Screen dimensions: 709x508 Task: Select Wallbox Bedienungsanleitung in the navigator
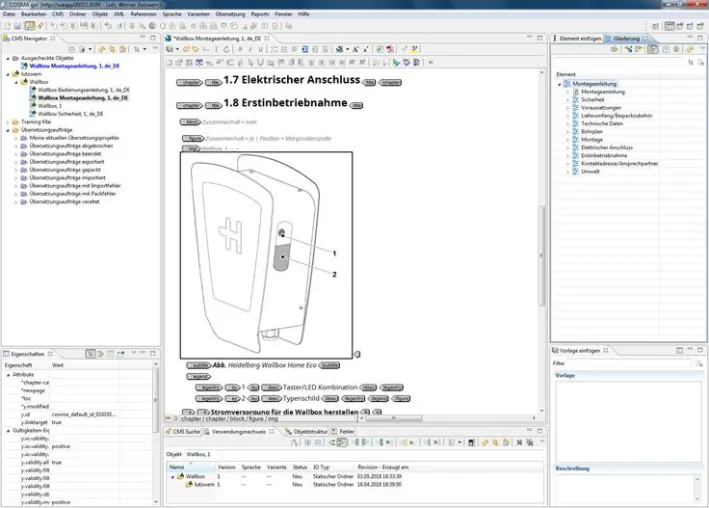tap(84, 90)
